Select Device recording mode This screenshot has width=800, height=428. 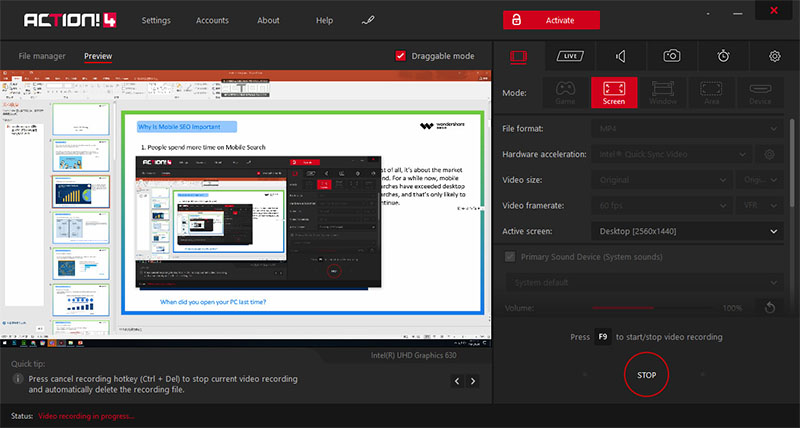pyautogui.click(x=760, y=92)
